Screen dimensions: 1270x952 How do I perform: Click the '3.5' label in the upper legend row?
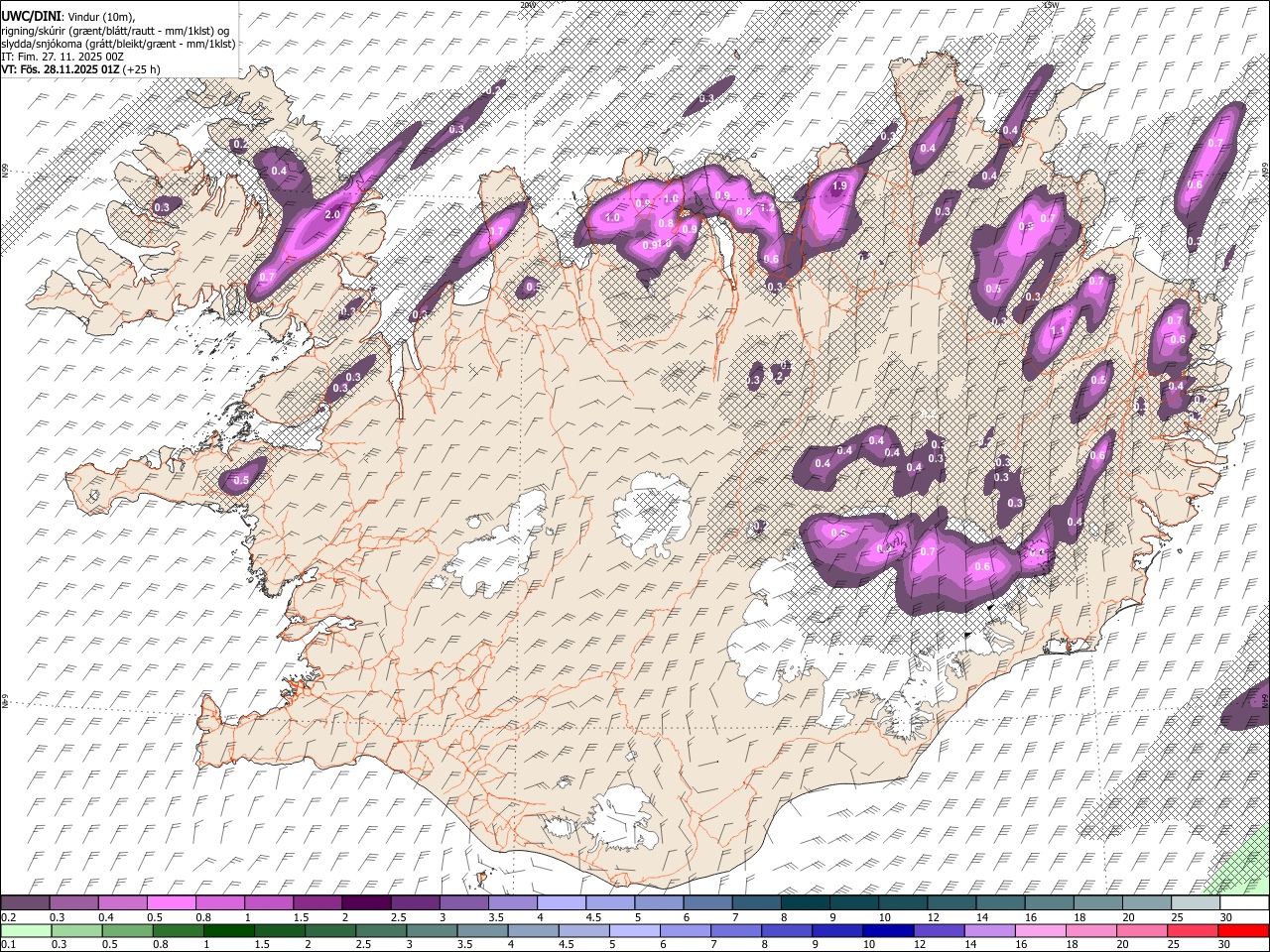tap(495, 917)
